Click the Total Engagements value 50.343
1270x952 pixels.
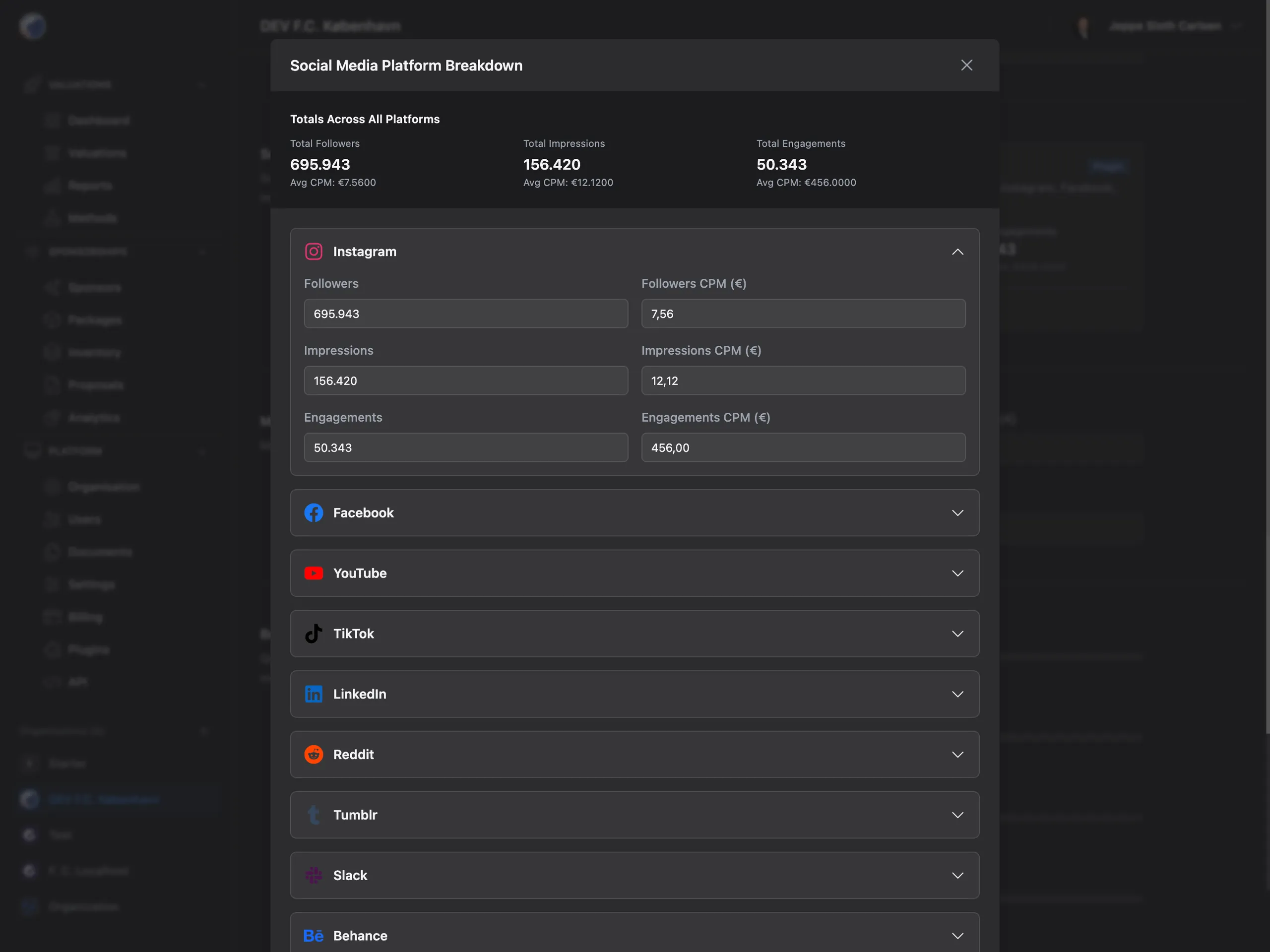point(781,164)
